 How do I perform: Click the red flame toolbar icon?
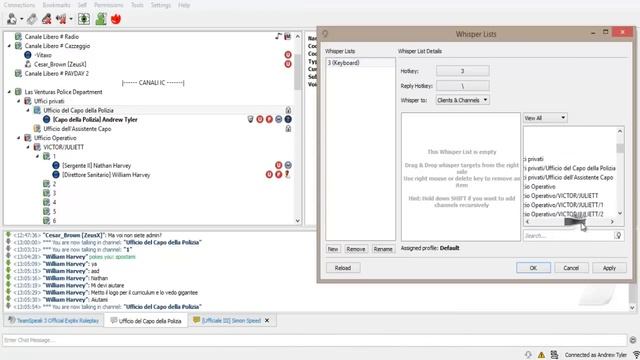(116, 19)
